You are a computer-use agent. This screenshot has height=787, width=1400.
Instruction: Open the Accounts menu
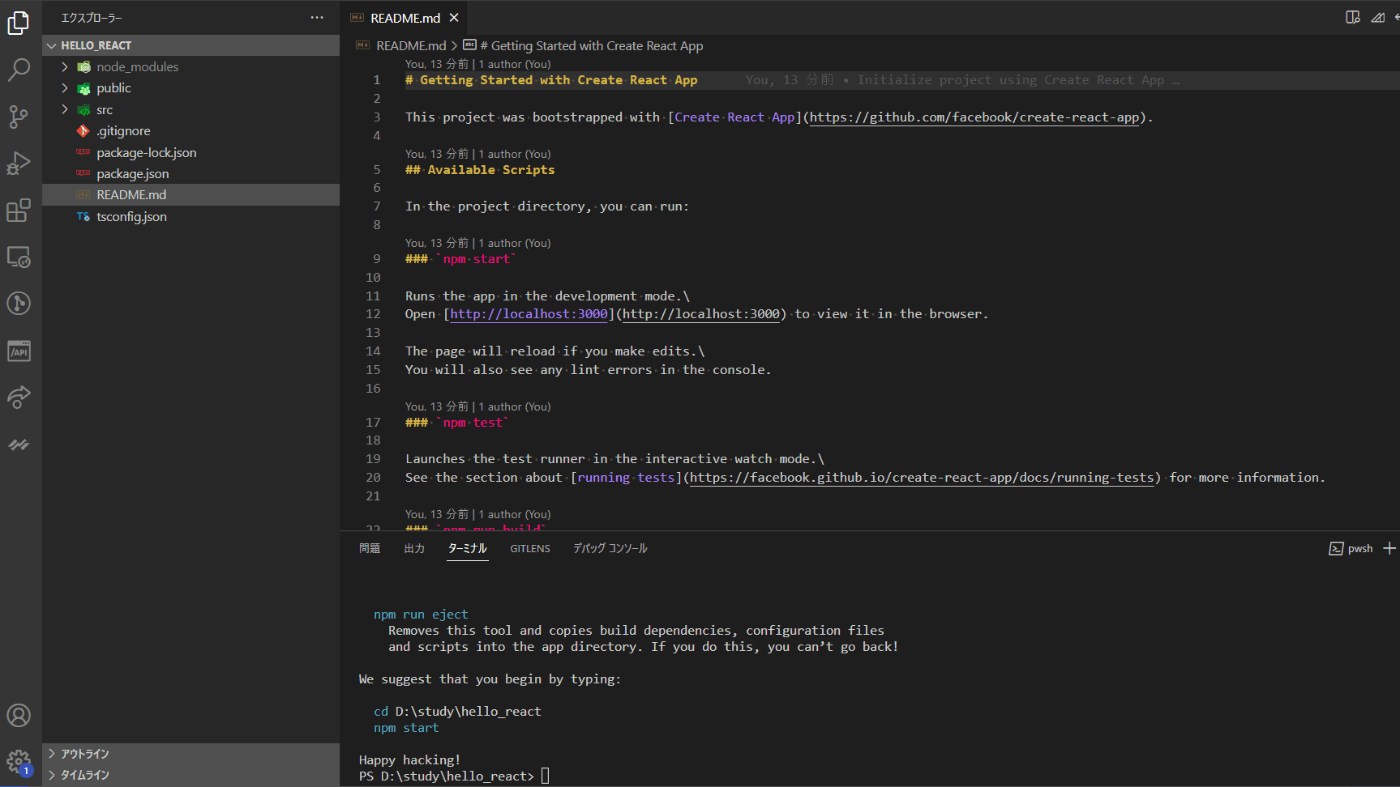pyautogui.click(x=18, y=715)
